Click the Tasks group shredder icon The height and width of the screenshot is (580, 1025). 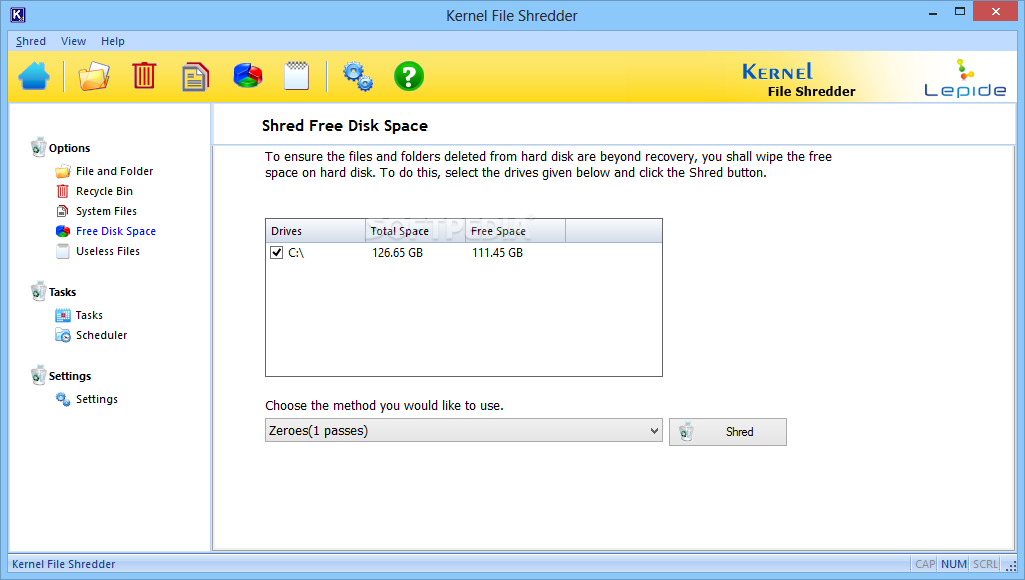point(39,292)
